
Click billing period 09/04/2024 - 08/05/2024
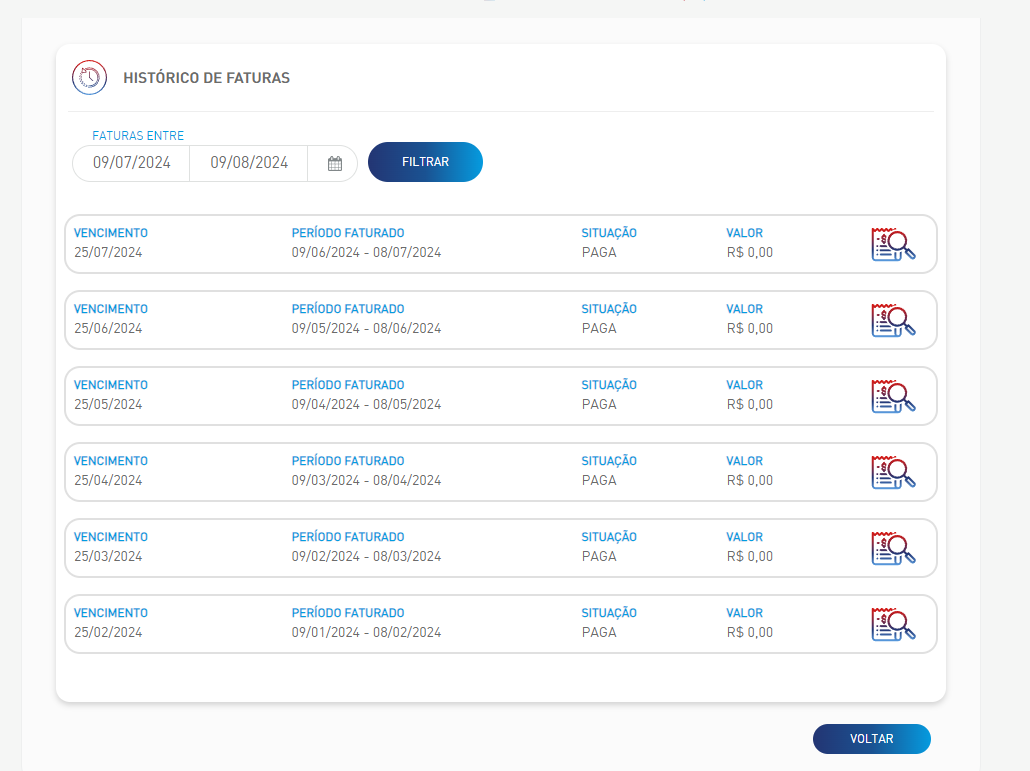tap(367, 405)
